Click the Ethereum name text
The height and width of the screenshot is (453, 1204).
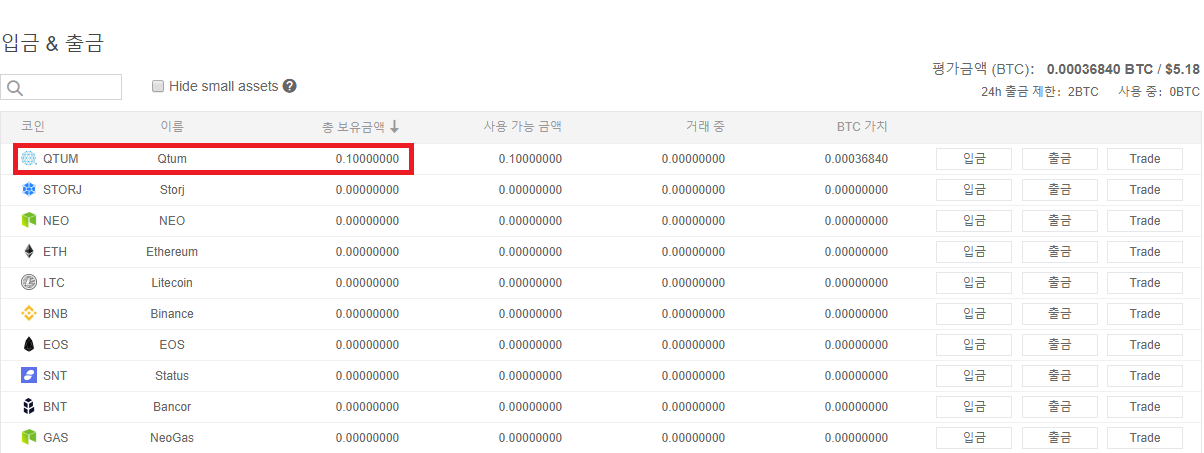pos(172,252)
